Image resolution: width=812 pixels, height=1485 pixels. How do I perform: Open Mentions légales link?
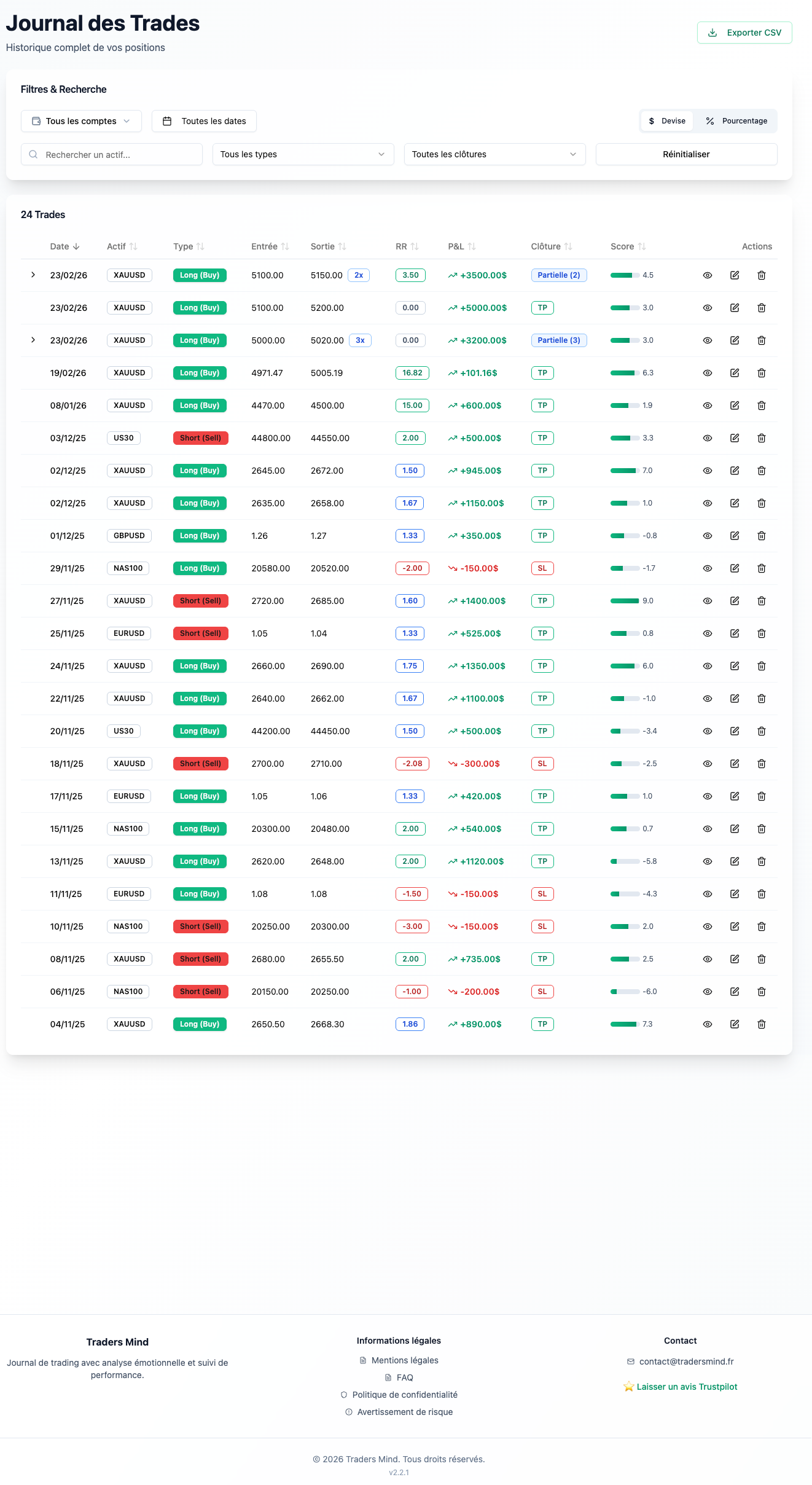click(399, 1360)
